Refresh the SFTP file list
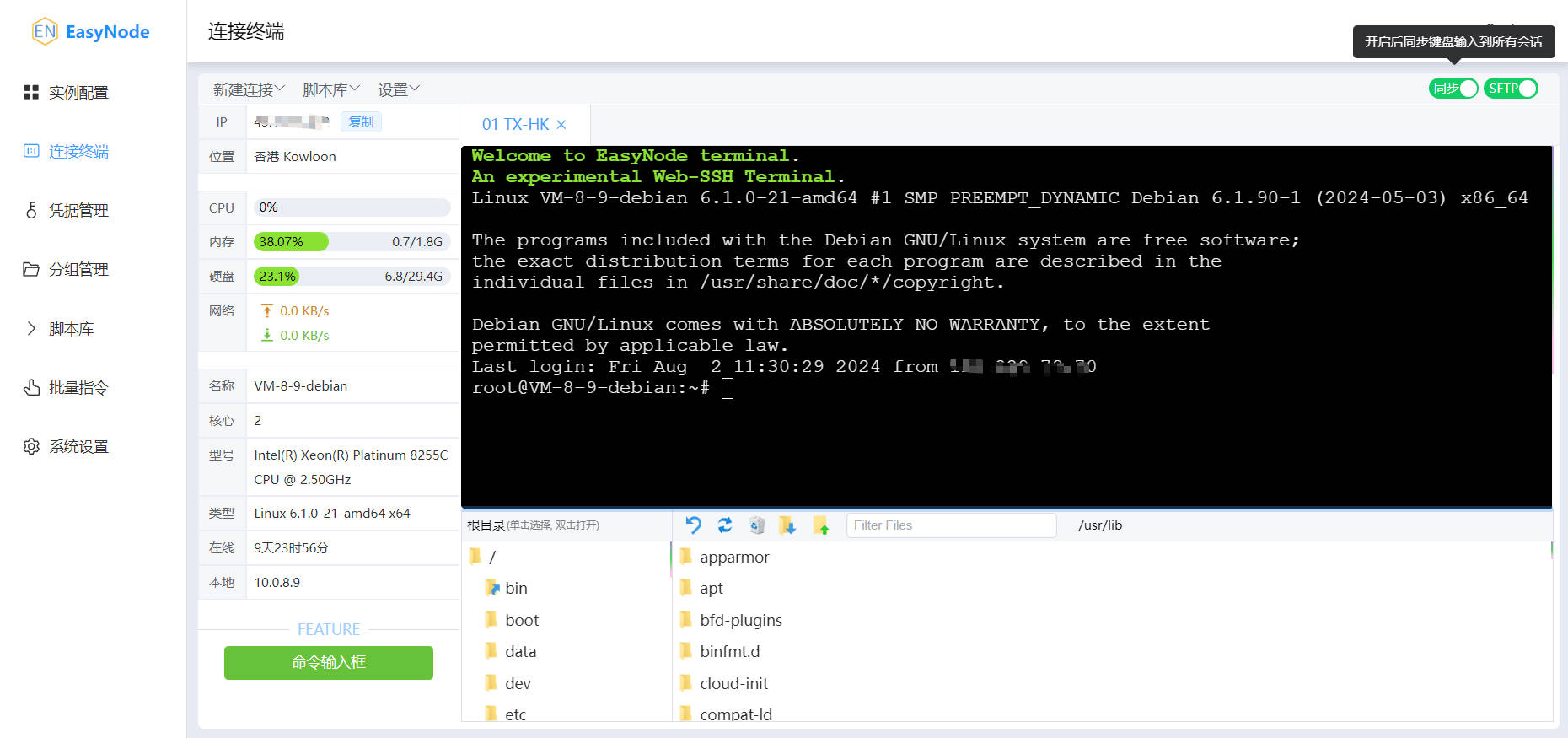 pos(725,525)
